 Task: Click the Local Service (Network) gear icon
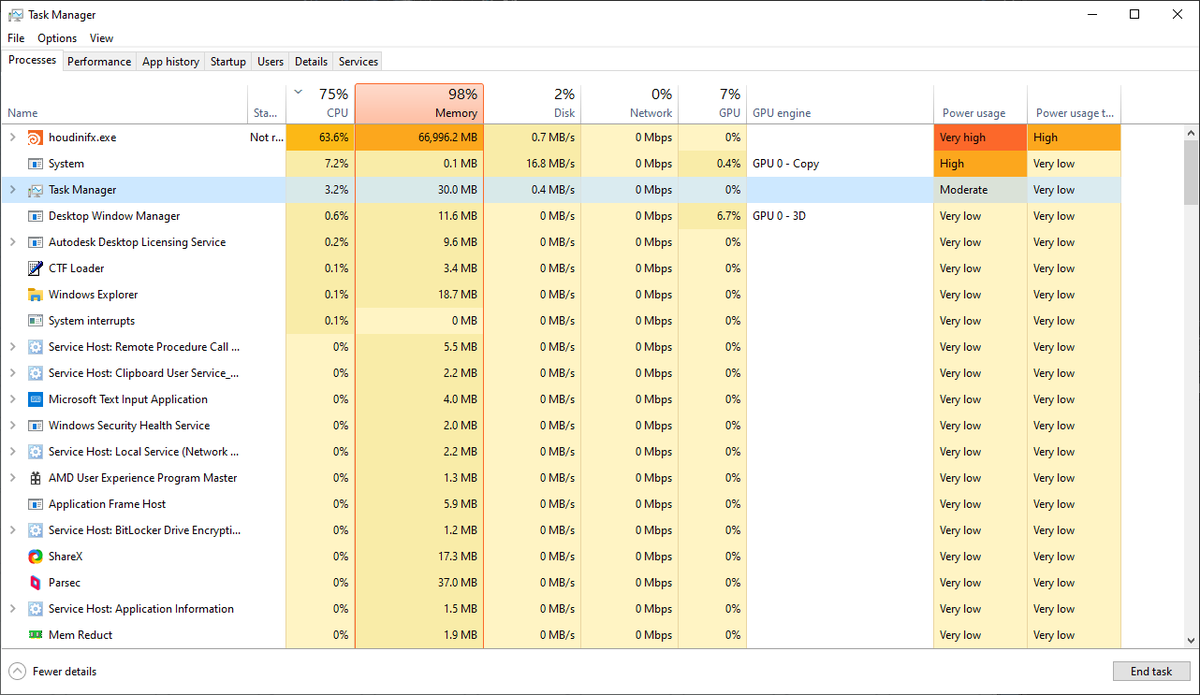[35, 452]
